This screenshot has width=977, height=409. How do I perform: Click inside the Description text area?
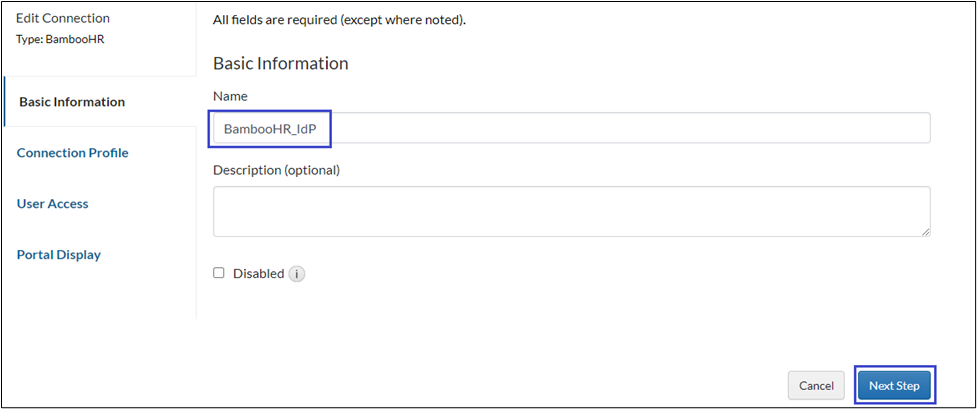(x=571, y=211)
